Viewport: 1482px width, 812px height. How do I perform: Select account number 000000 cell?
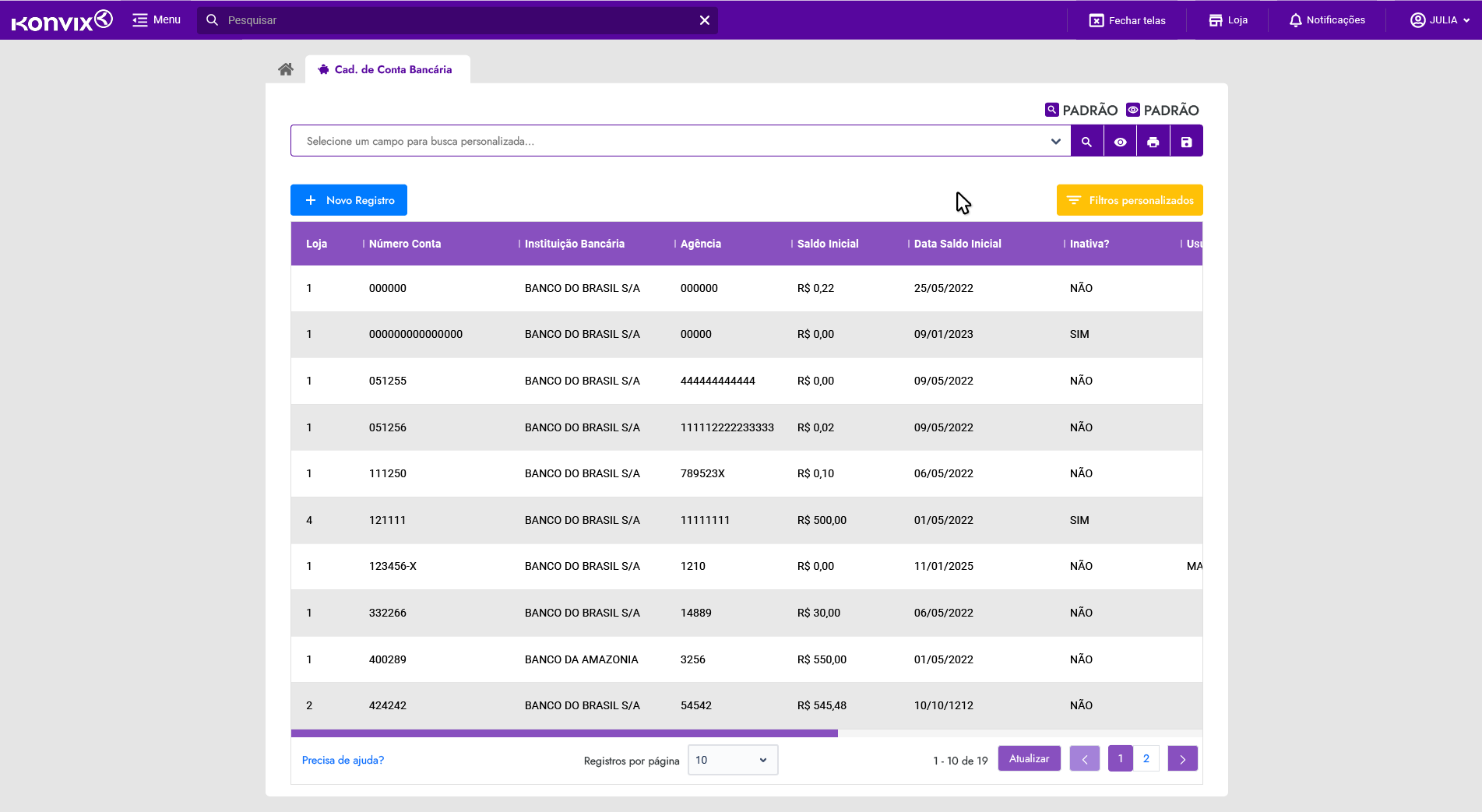388,288
